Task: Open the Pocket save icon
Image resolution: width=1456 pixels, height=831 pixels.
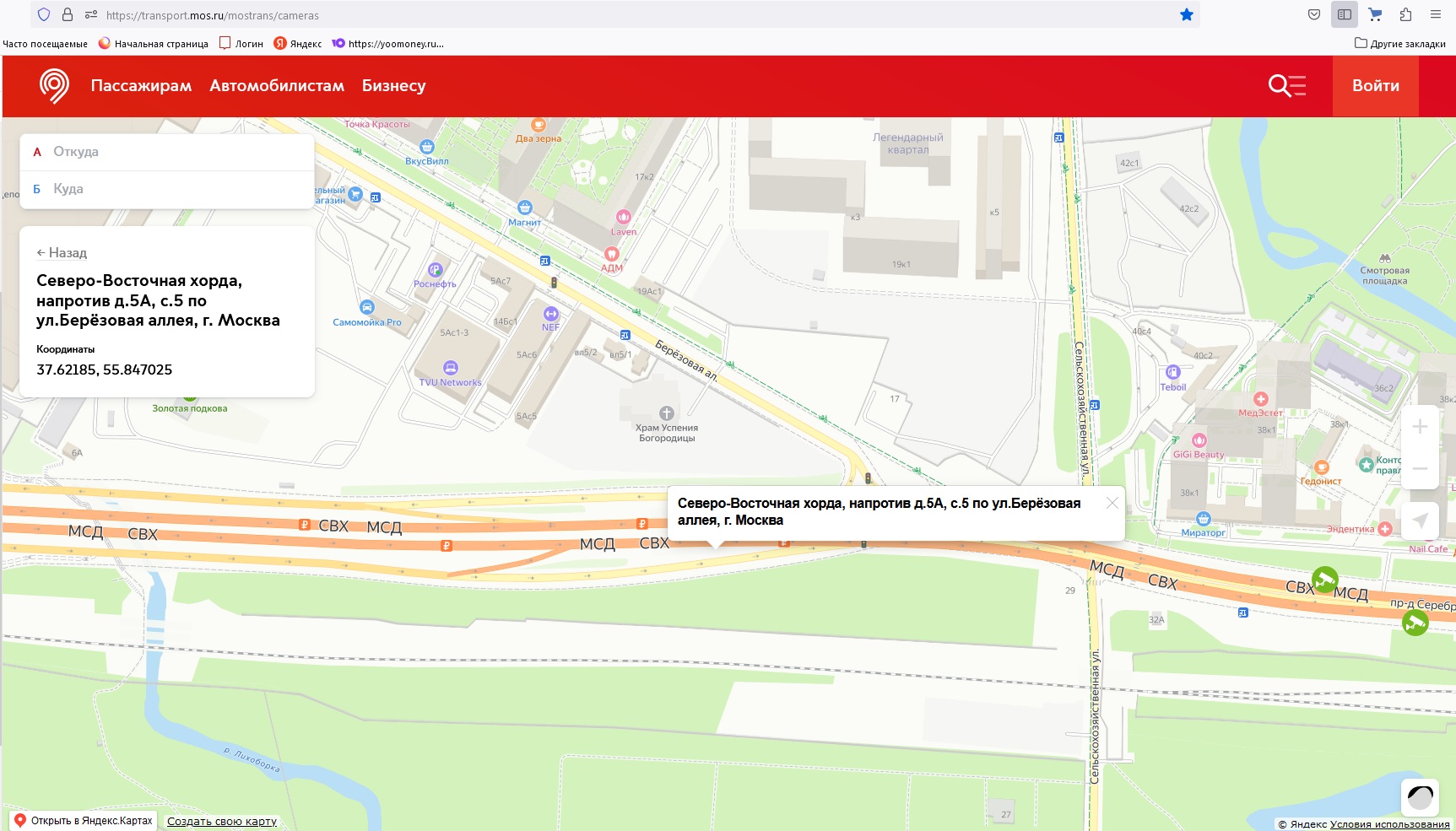Action: pyautogui.click(x=1314, y=14)
